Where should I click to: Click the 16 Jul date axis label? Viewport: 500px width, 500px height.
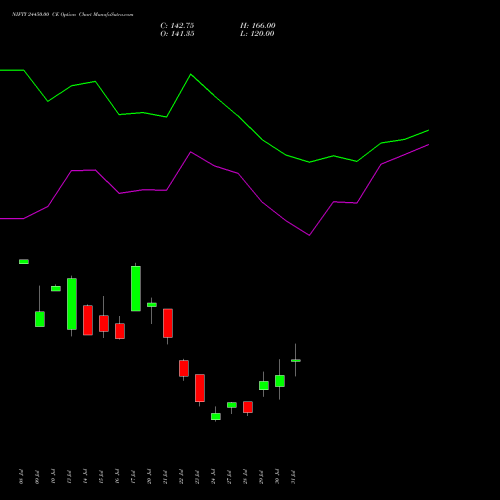tap(117, 477)
